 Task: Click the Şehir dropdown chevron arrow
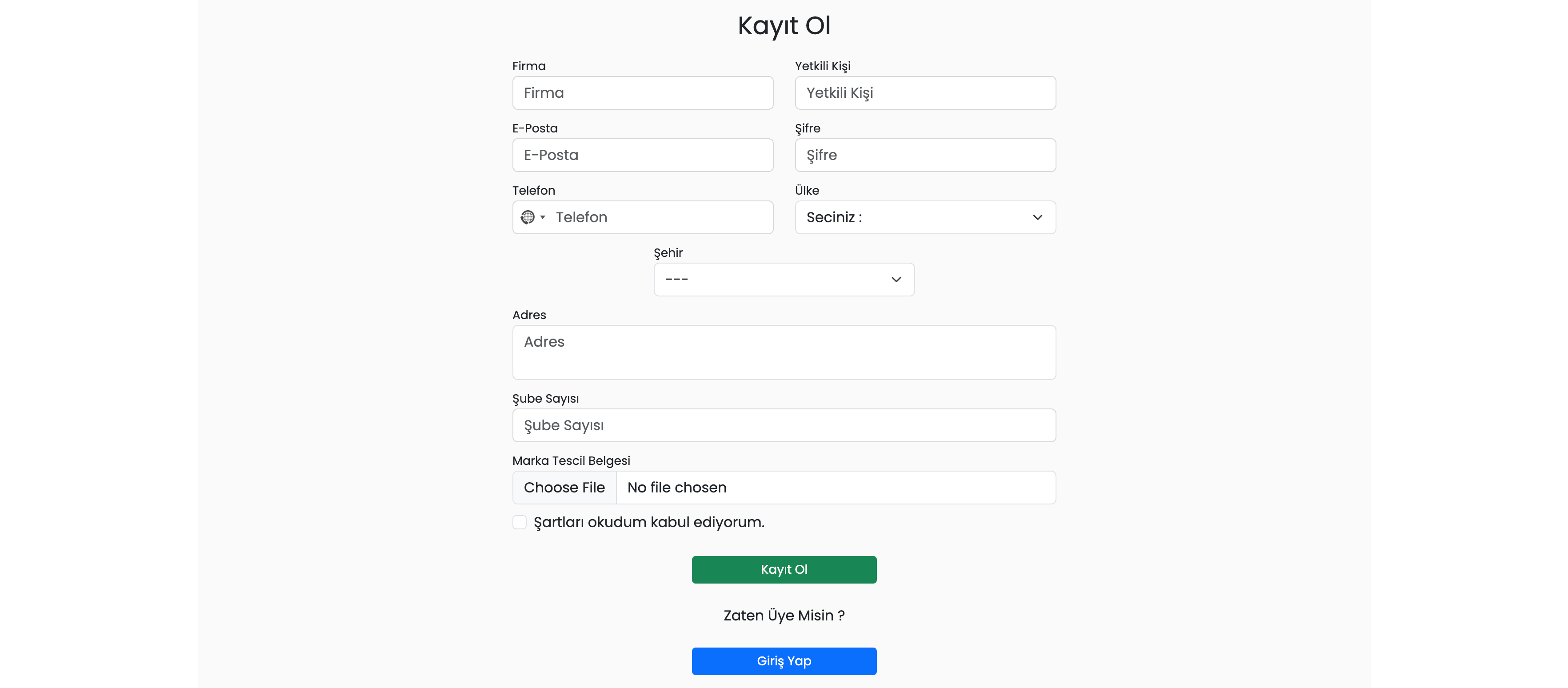tap(896, 280)
